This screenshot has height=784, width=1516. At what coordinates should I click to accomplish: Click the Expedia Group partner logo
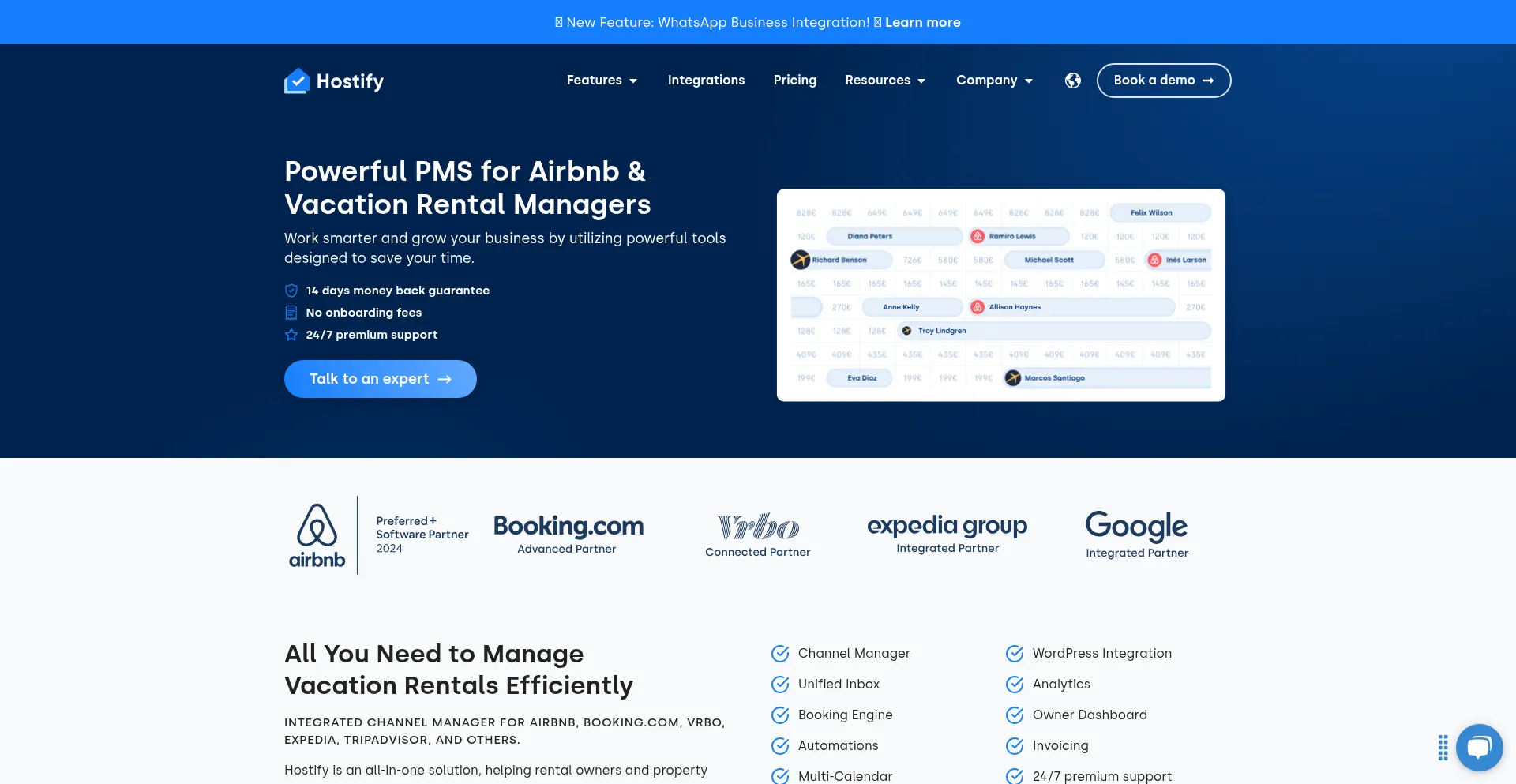(x=947, y=534)
